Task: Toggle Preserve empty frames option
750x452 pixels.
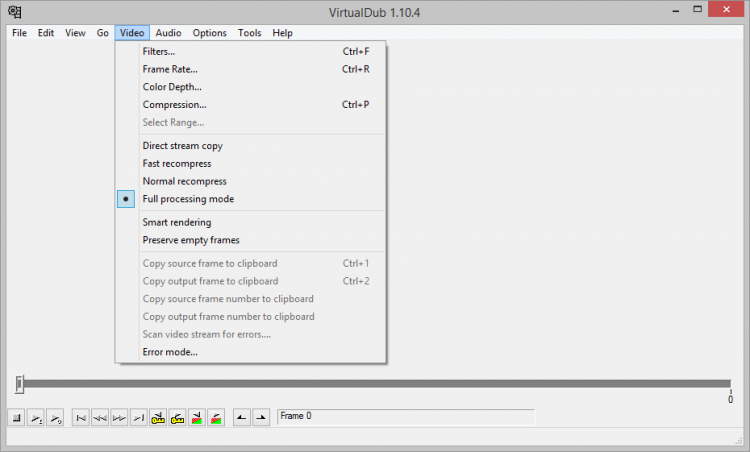Action: click(251, 240)
